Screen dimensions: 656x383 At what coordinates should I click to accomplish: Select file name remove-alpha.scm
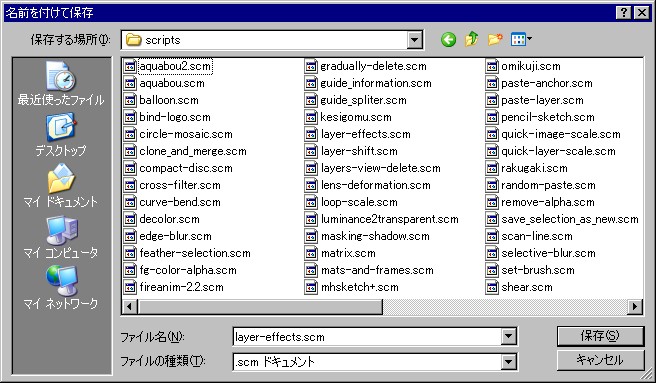pyautogui.click(x=548, y=202)
